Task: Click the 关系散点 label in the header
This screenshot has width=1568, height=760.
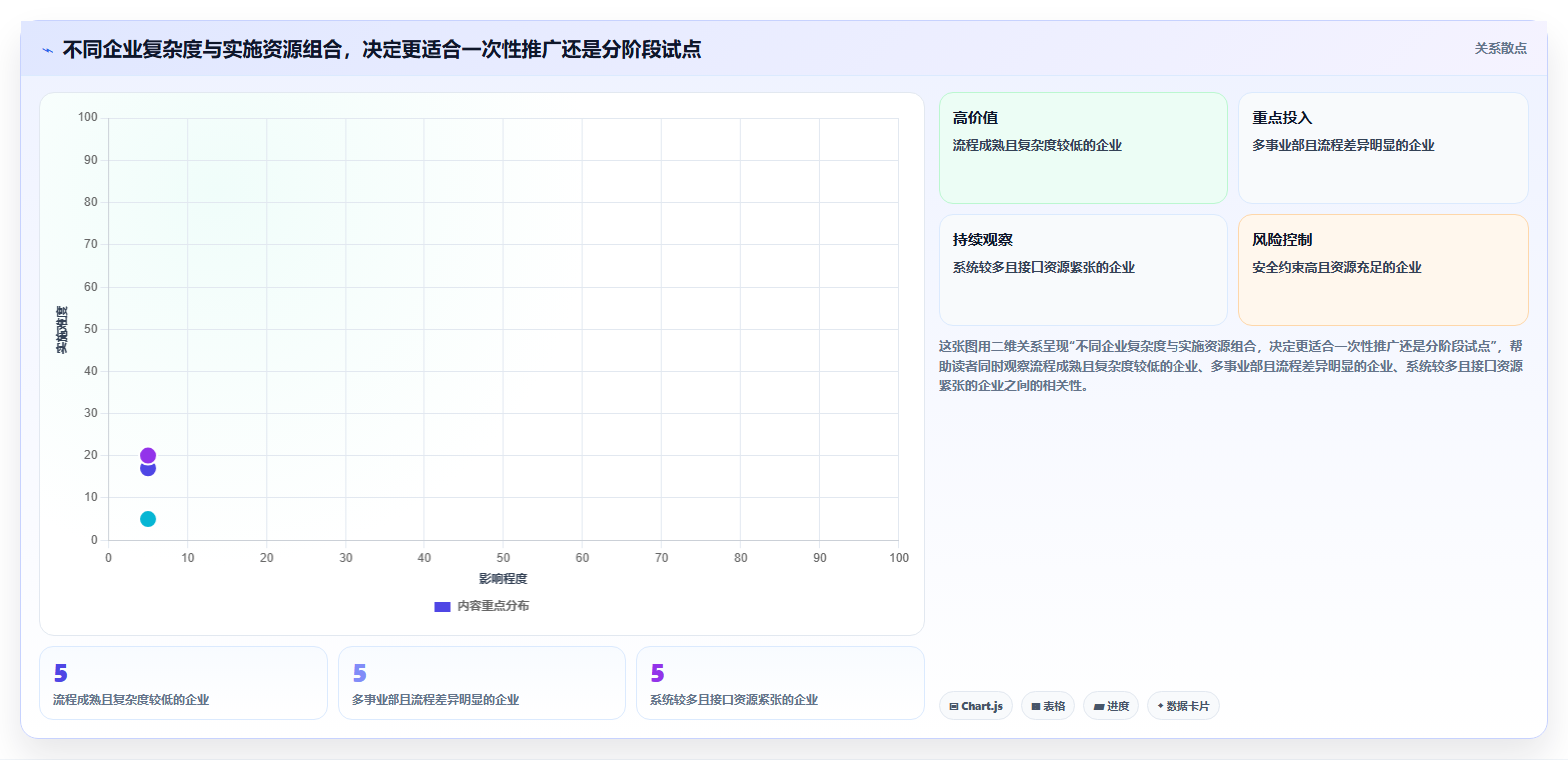Action: pyautogui.click(x=1500, y=48)
